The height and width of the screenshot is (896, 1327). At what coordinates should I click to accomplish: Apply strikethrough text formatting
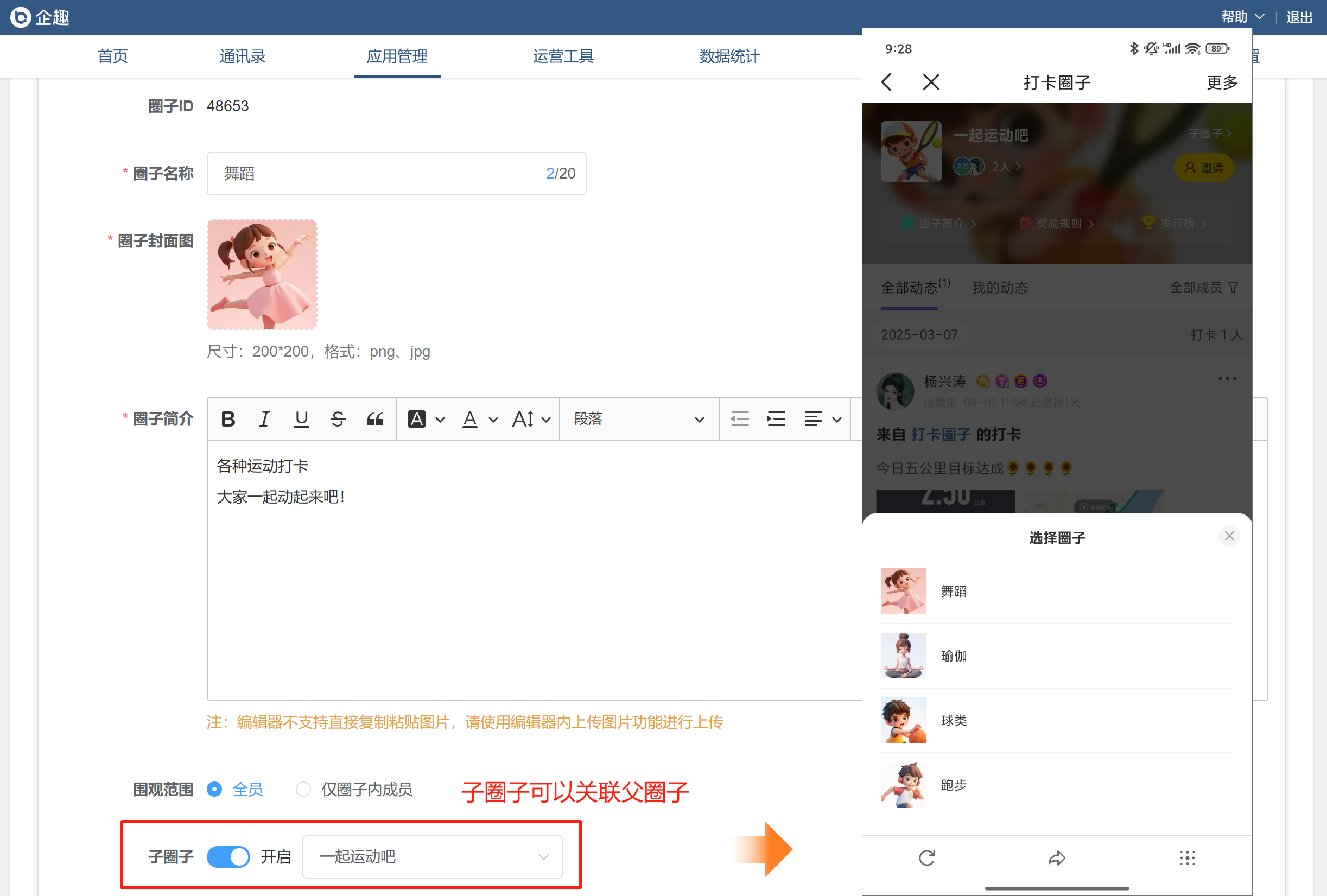click(338, 419)
